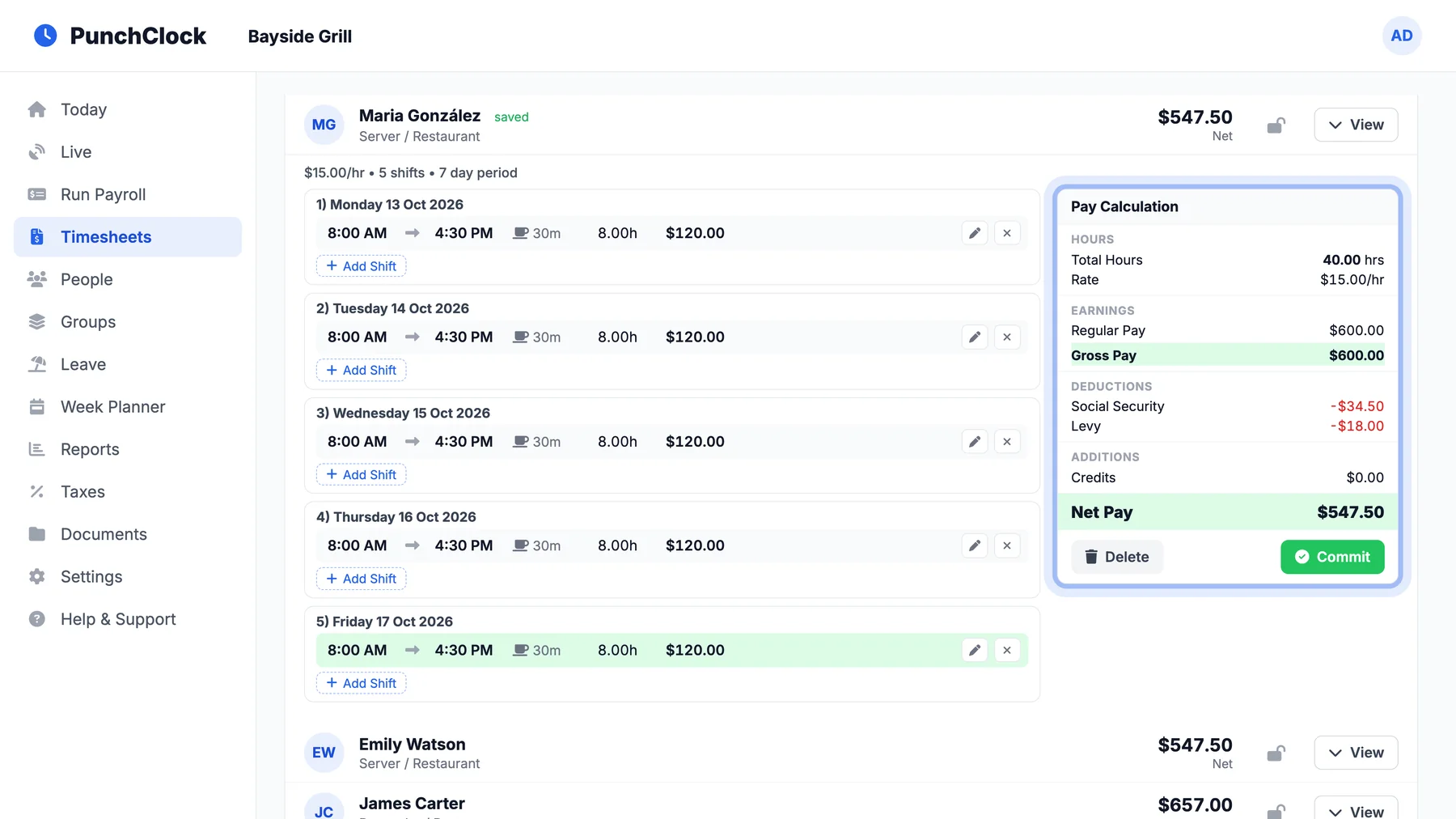Delete the Tuesday 14 Oct shift
Screen dimensions: 1456x819
(1007, 337)
